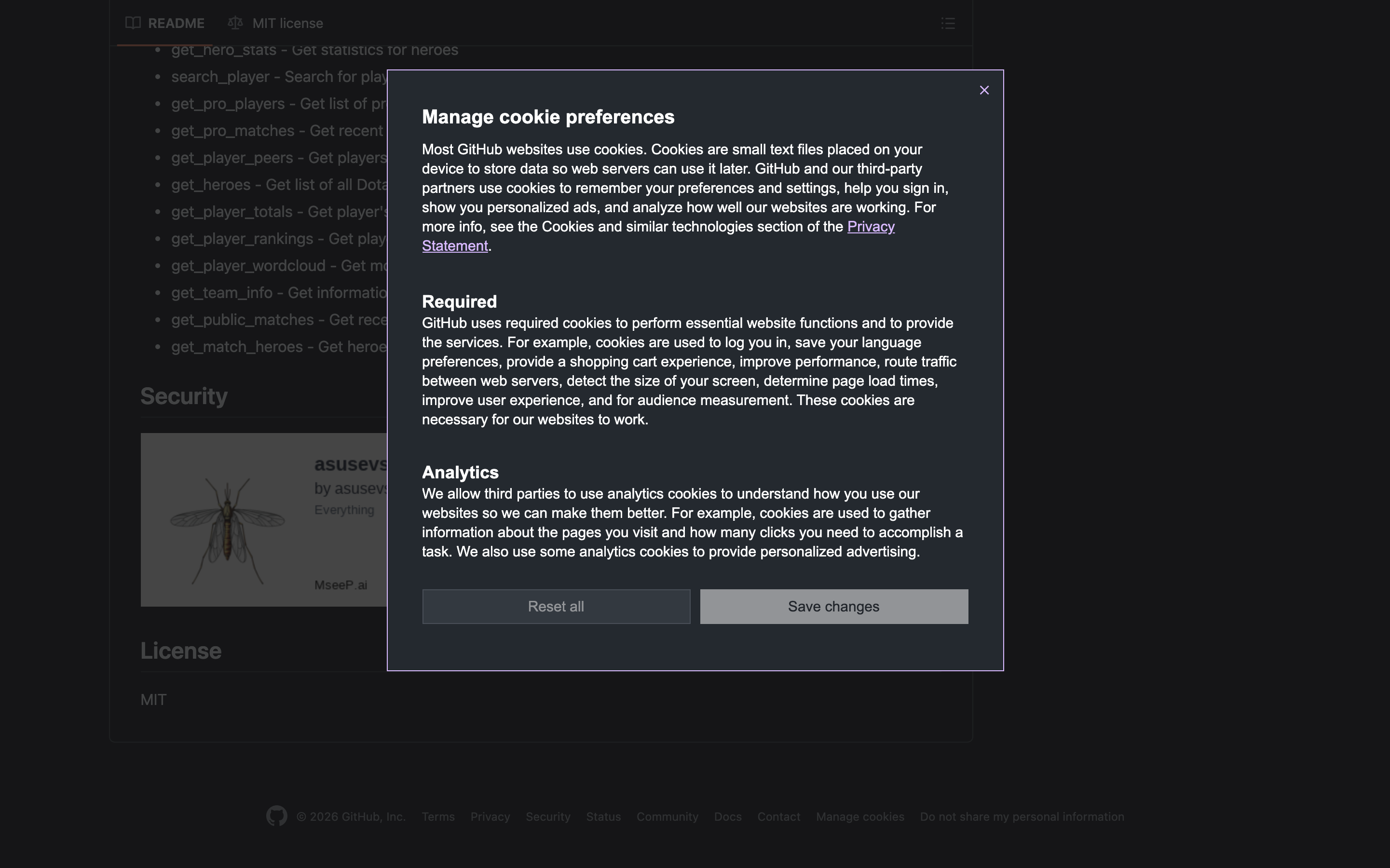
Task: Switch to the MIT license tab
Action: coord(287,24)
